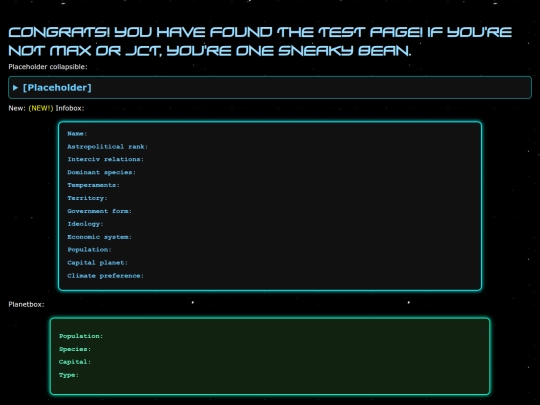This screenshot has width=540, height=405.
Task: Click the "Placeholder collapsible:" text
Action: [48, 67]
